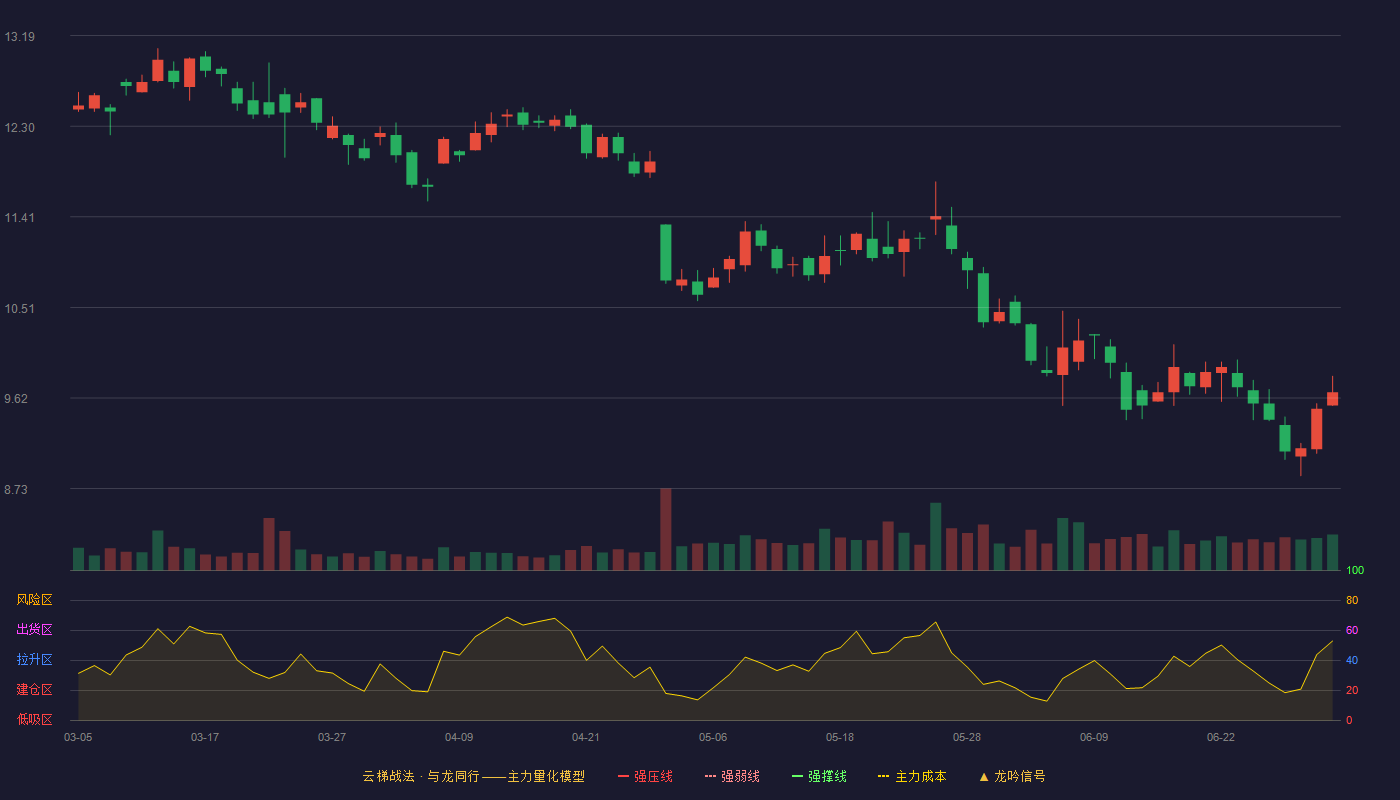Toggle the 龙吟信号 triangle legend entry
The width and height of the screenshot is (1400, 800).
pyautogui.click(x=1012, y=776)
